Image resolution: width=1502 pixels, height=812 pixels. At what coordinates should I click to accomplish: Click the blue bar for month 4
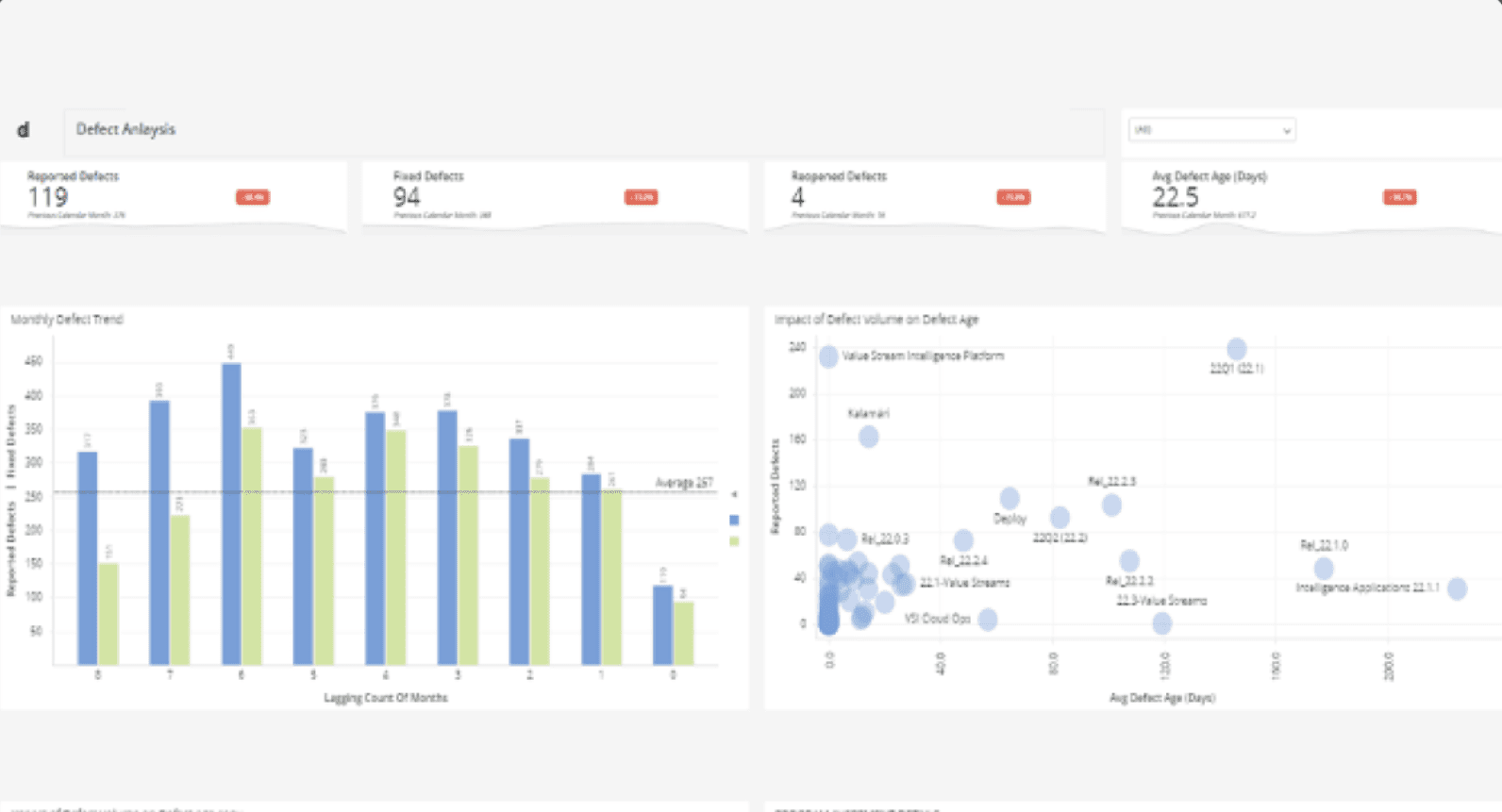375,539
